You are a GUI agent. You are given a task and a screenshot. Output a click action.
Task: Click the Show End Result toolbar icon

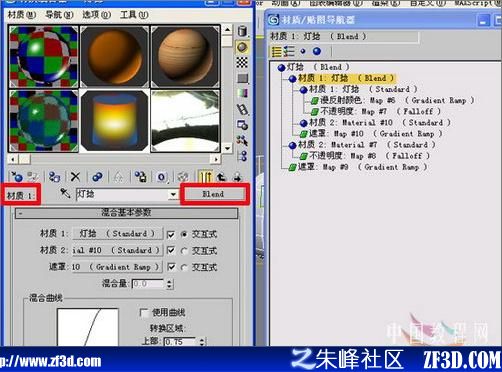coord(206,177)
